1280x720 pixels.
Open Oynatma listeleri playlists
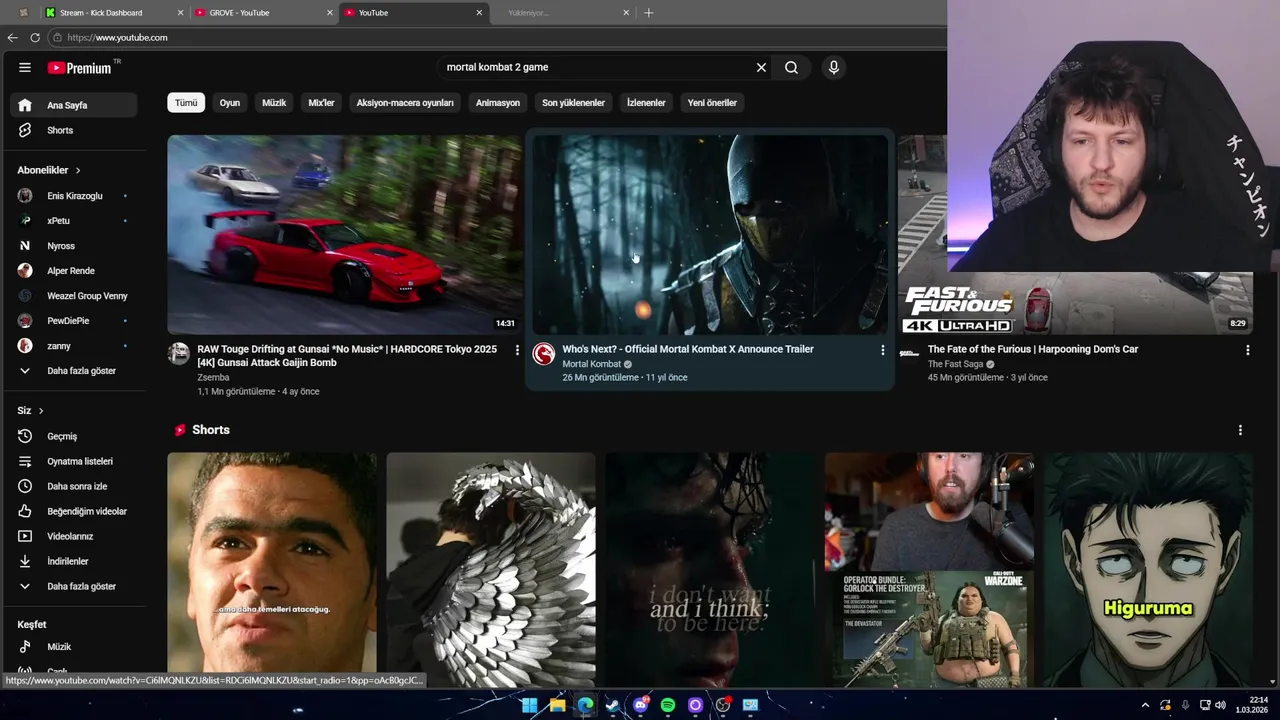coord(74,461)
